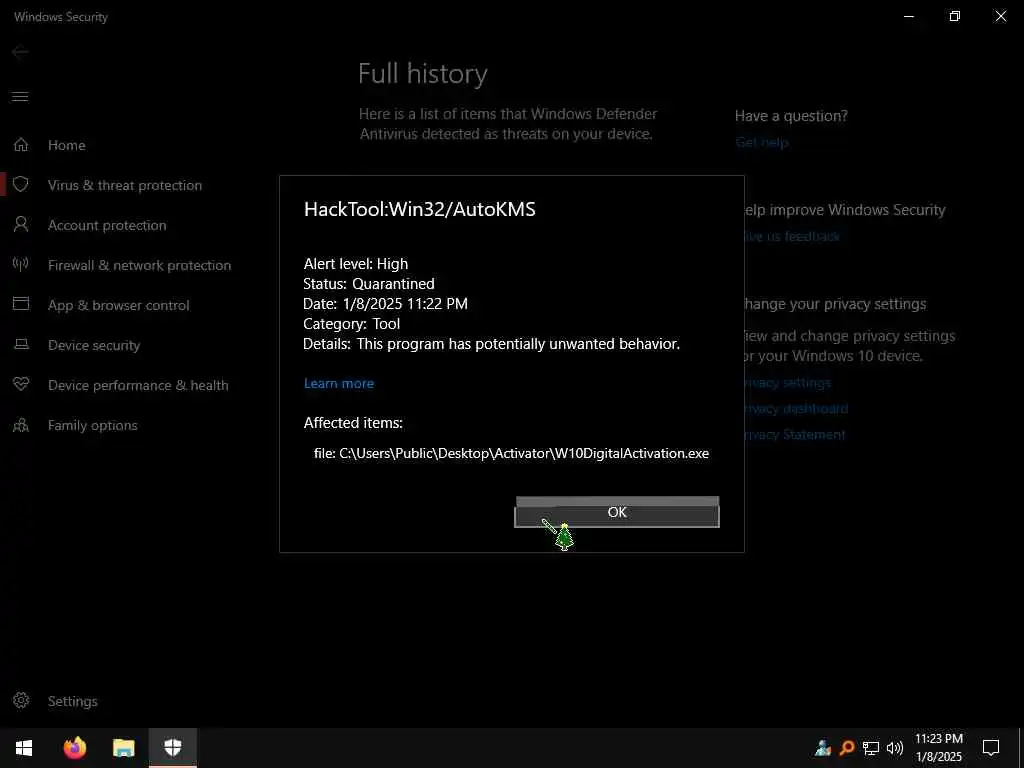Launch Firefox from the taskbar
Viewport: 1024px width, 768px height.
coord(74,748)
